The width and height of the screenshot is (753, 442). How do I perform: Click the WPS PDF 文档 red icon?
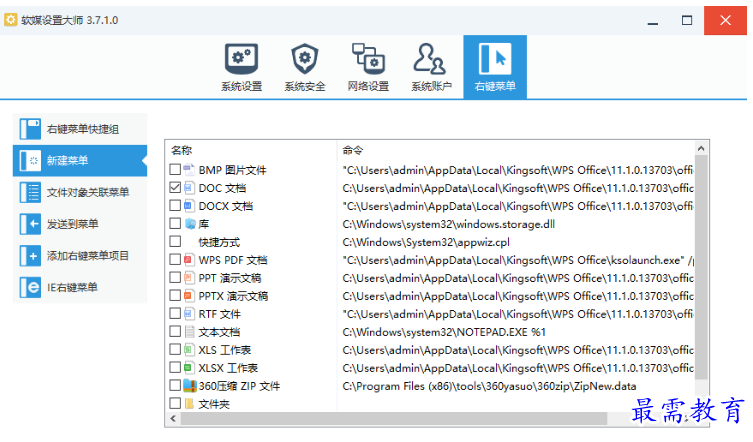pyautogui.click(x=189, y=259)
